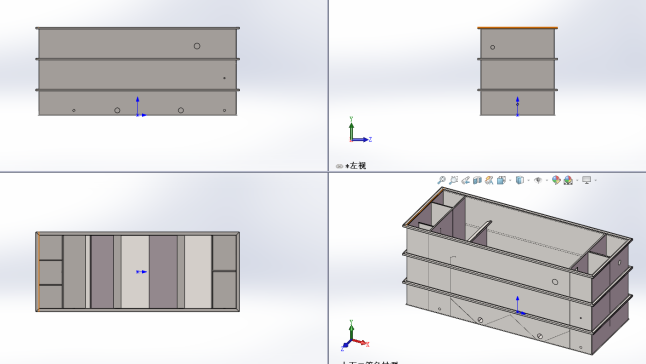
Task: Open the Apply Scene dropdown arrow
Action: click(x=577, y=180)
